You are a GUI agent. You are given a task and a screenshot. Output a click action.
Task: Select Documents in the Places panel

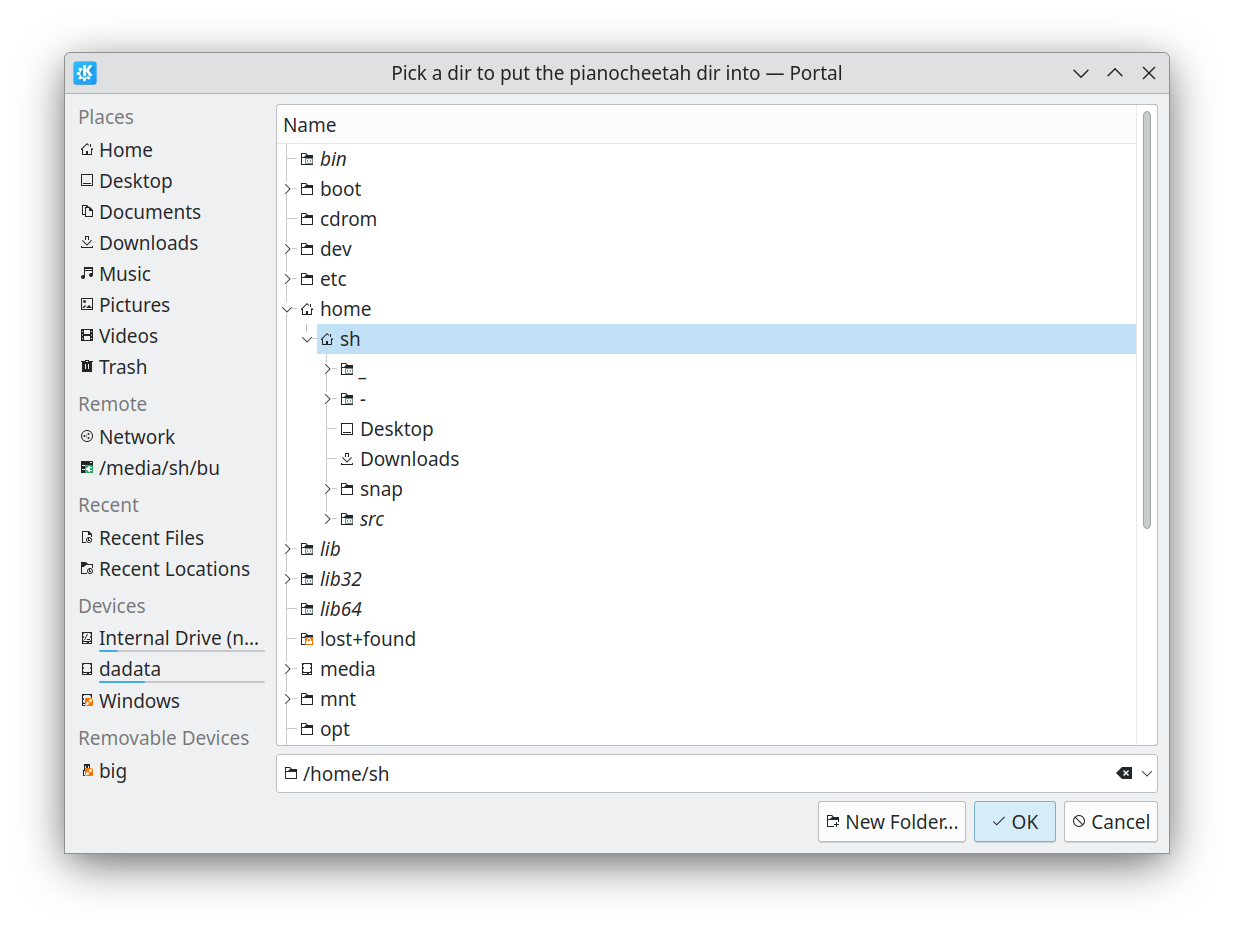tap(149, 212)
